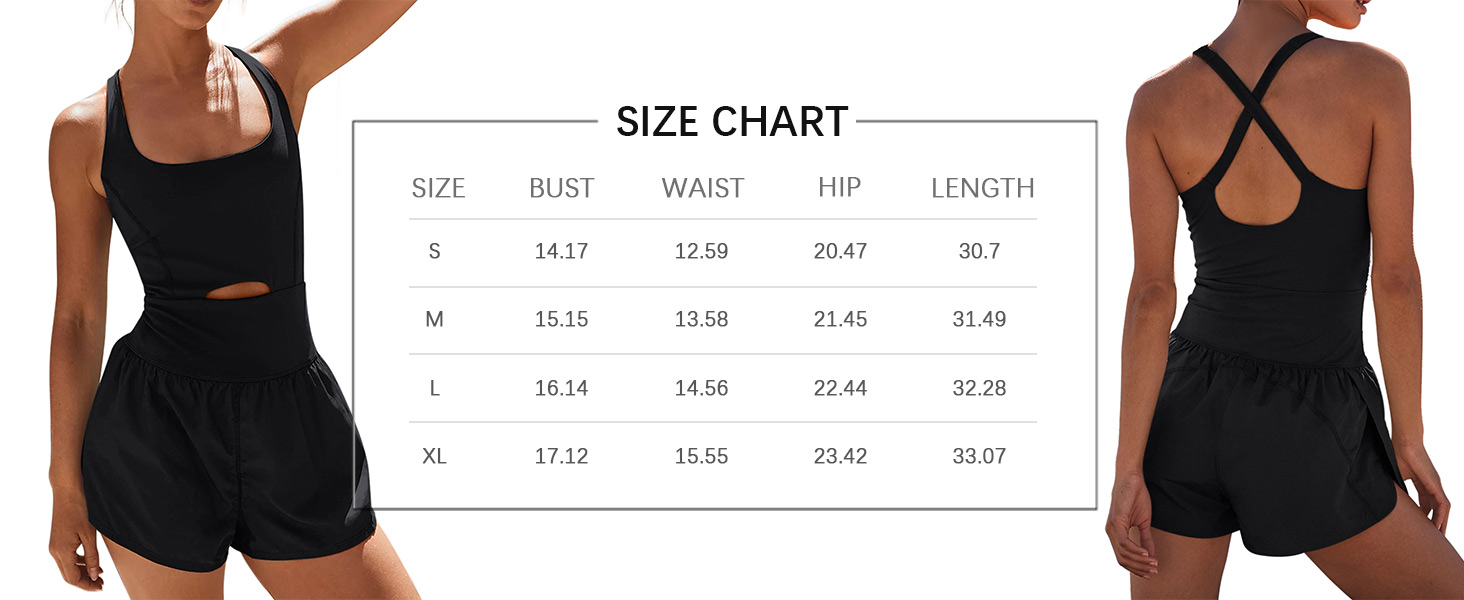
Task: Click length value 33.07 for size XL
Action: click(979, 456)
